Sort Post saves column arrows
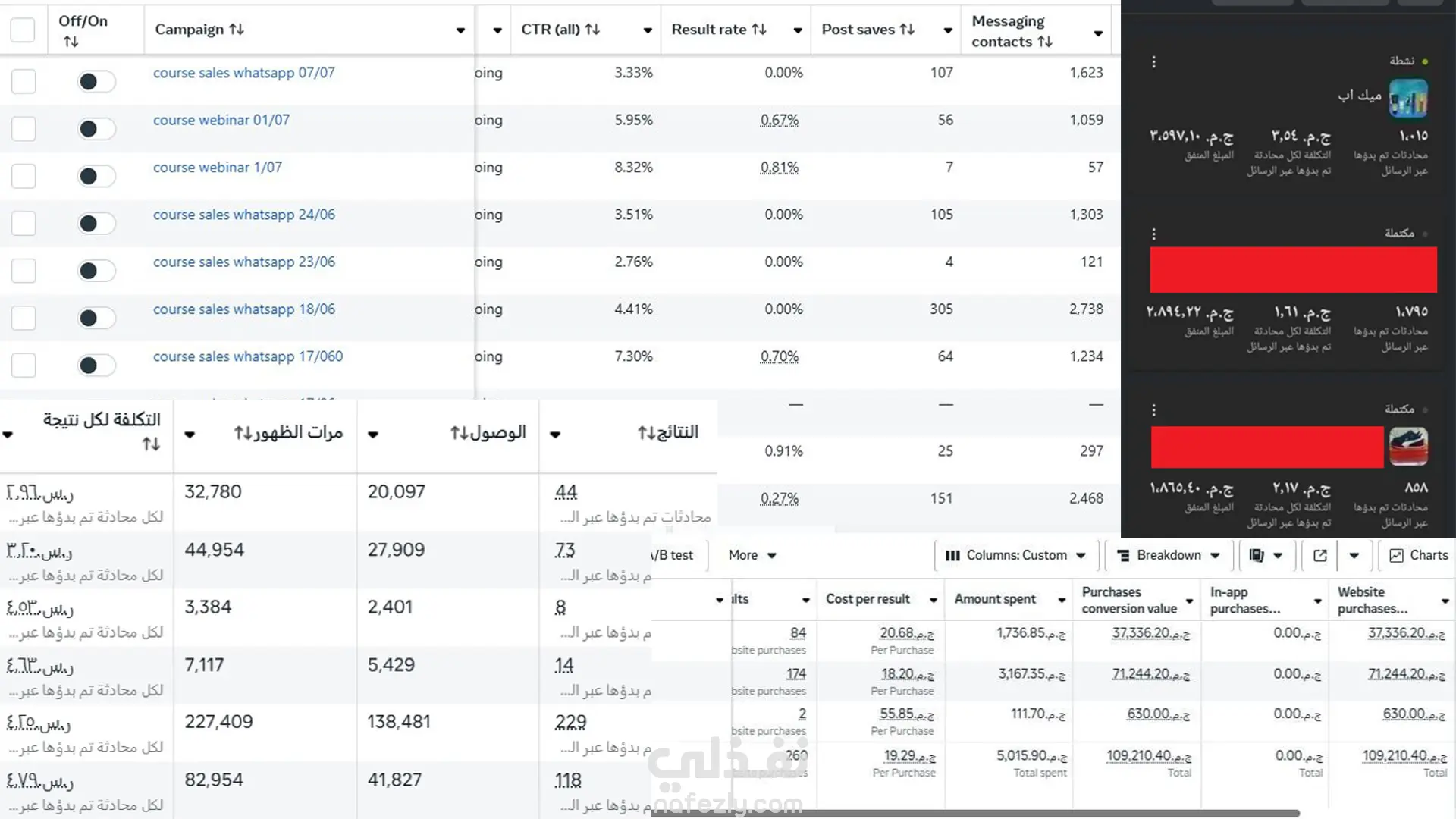This screenshot has height=819, width=1456. coord(907,30)
